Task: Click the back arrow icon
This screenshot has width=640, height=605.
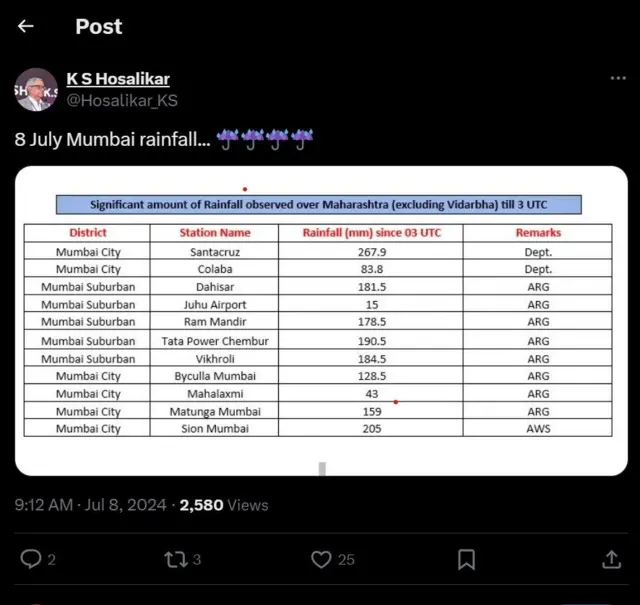Action: click(26, 27)
